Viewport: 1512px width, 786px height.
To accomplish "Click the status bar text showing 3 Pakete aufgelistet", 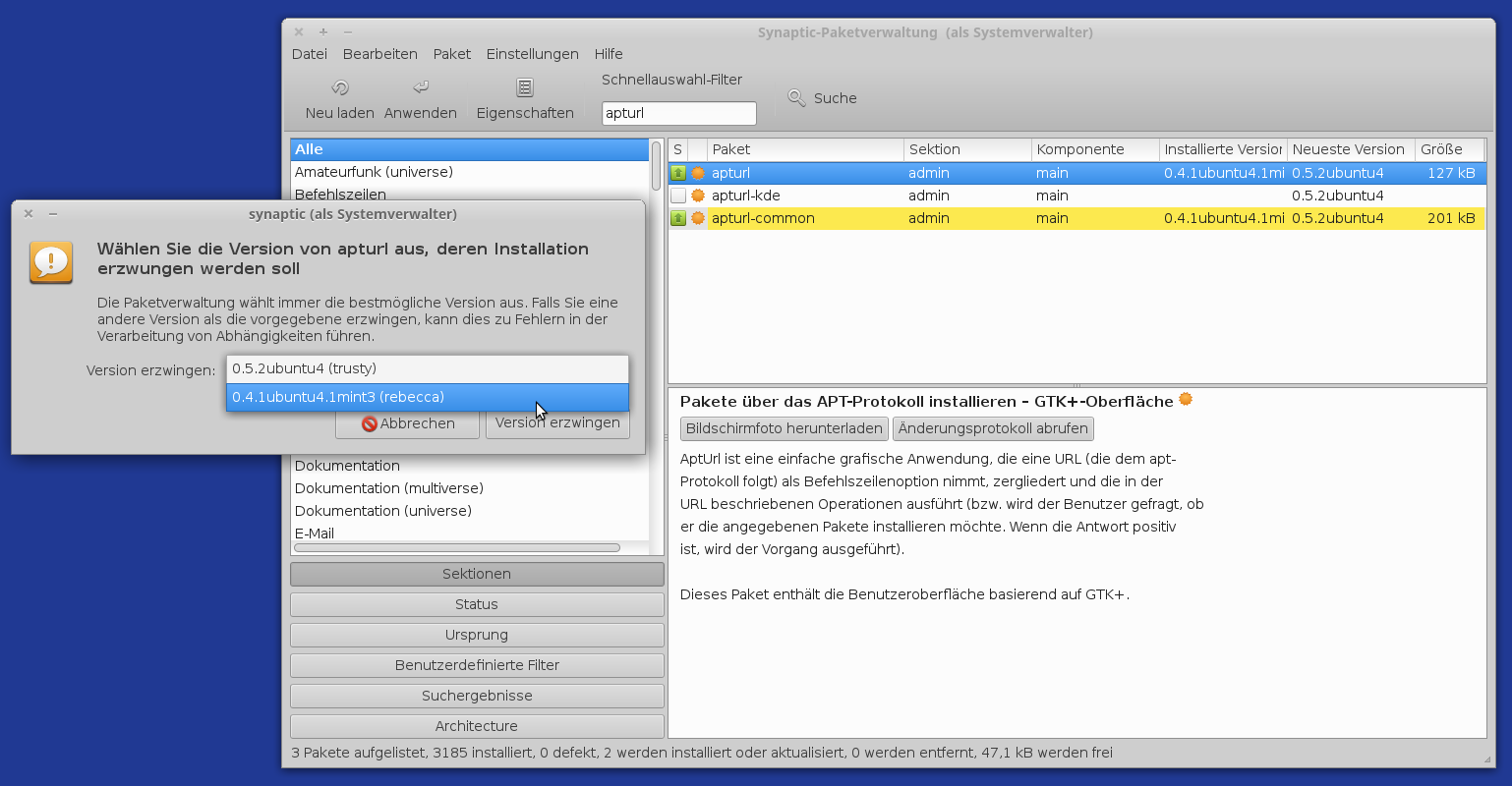I will tap(702, 753).
